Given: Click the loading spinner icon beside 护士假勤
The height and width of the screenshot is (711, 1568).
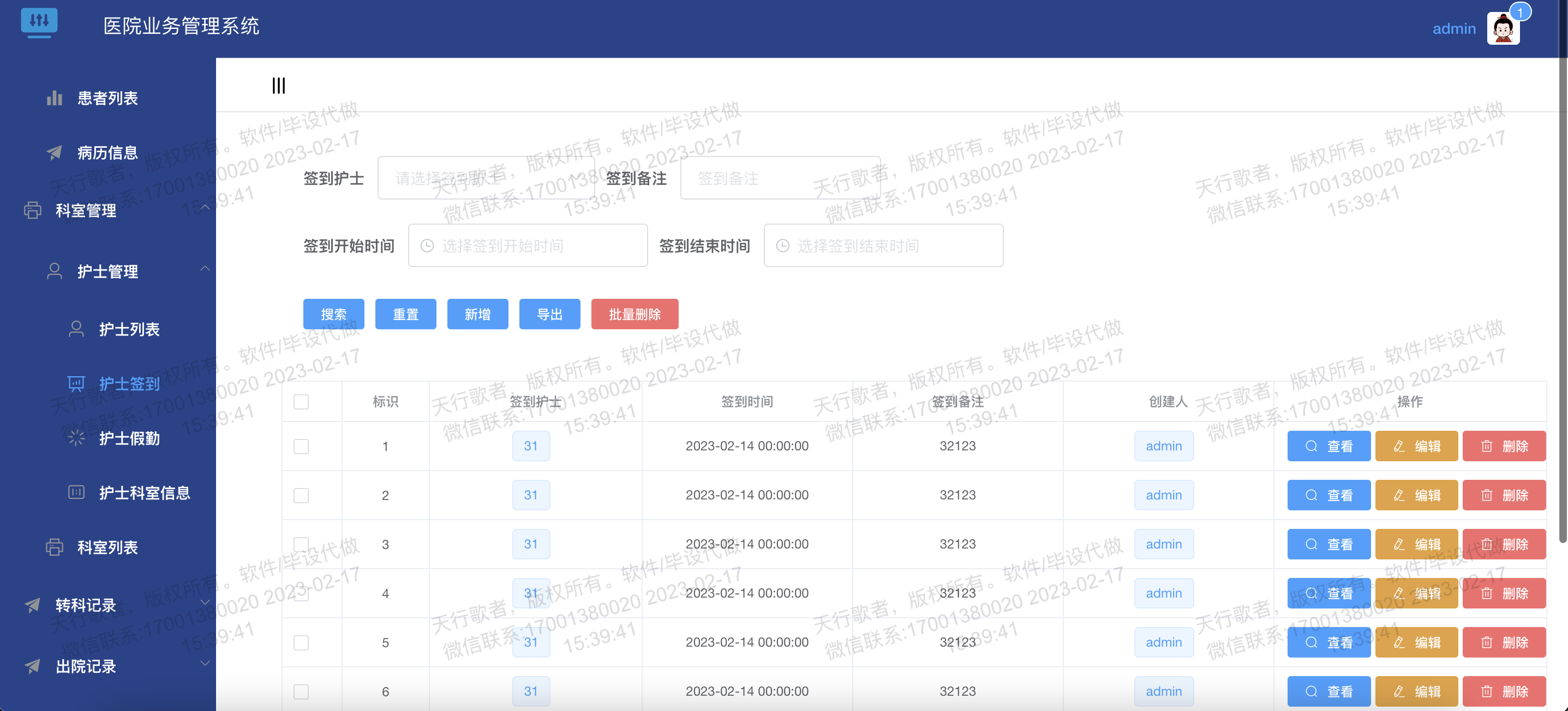Looking at the screenshot, I should pyautogui.click(x=76, y=438).
